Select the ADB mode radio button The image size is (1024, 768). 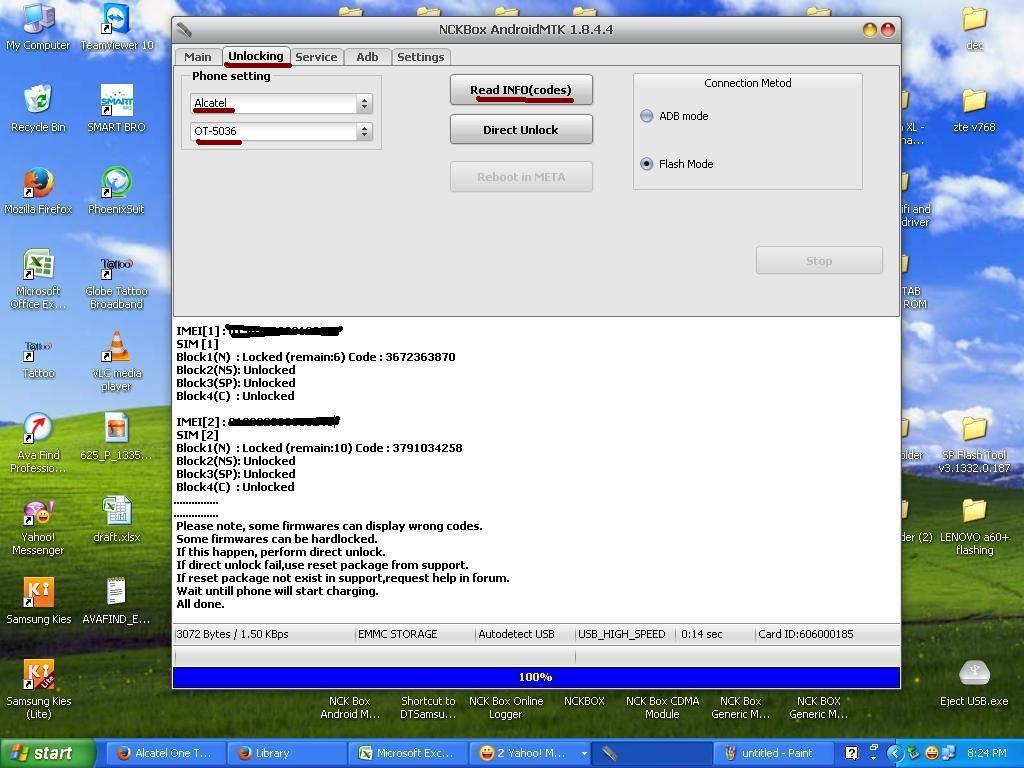coord(647,116)
